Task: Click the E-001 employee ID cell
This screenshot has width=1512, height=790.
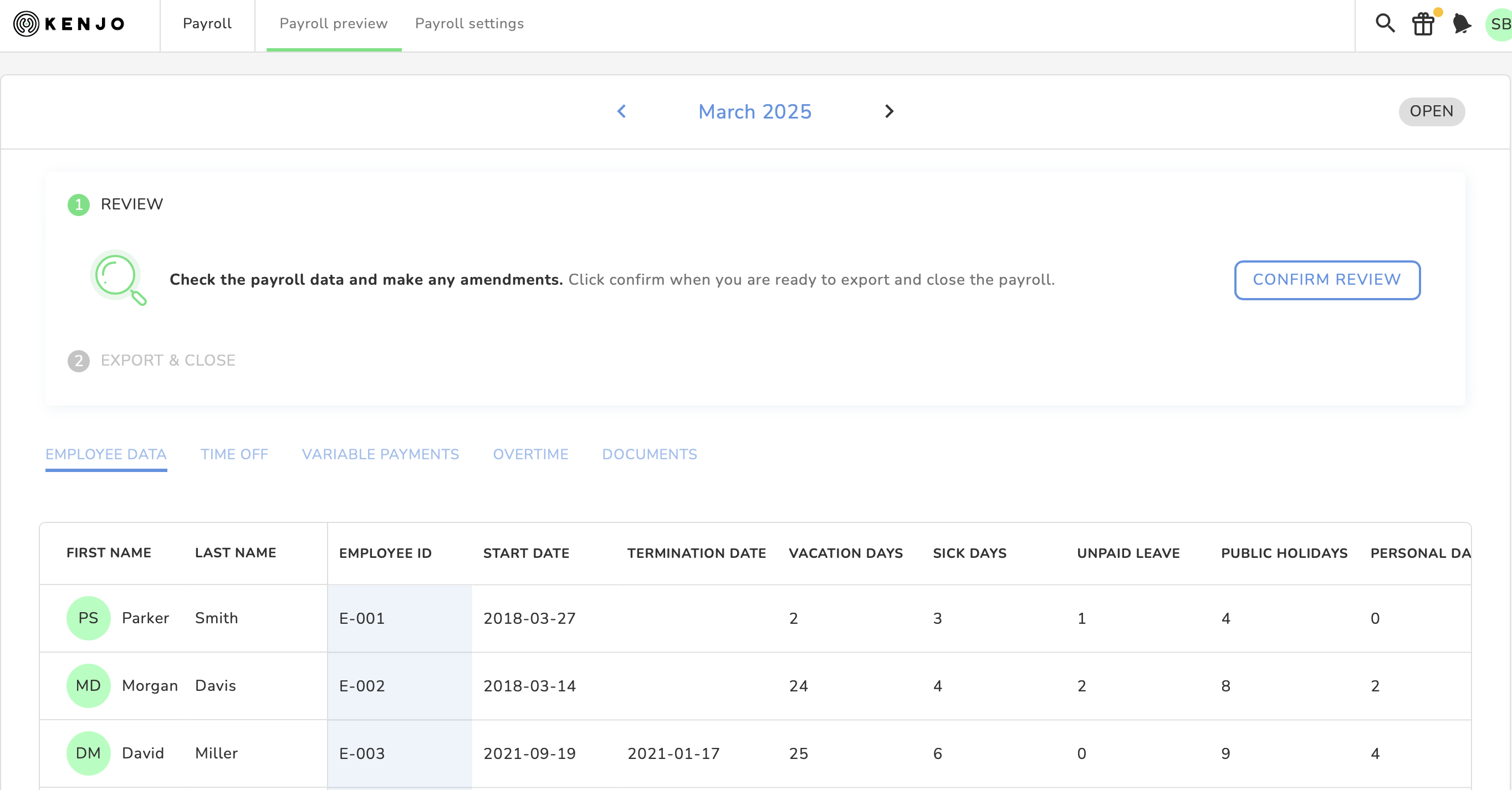Action: (399, 618)
